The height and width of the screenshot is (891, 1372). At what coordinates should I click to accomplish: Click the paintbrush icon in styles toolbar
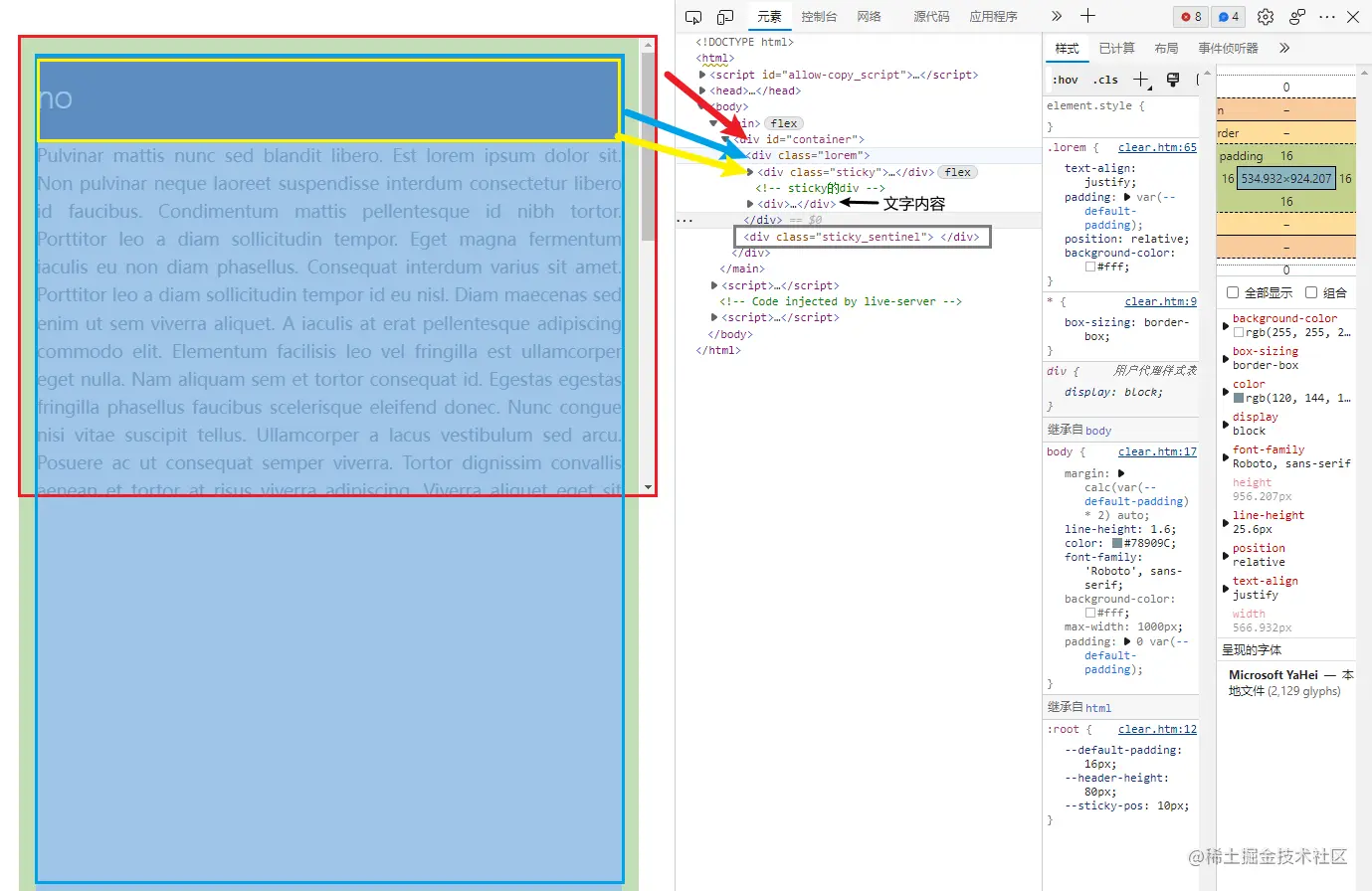tap(1172, 80)
